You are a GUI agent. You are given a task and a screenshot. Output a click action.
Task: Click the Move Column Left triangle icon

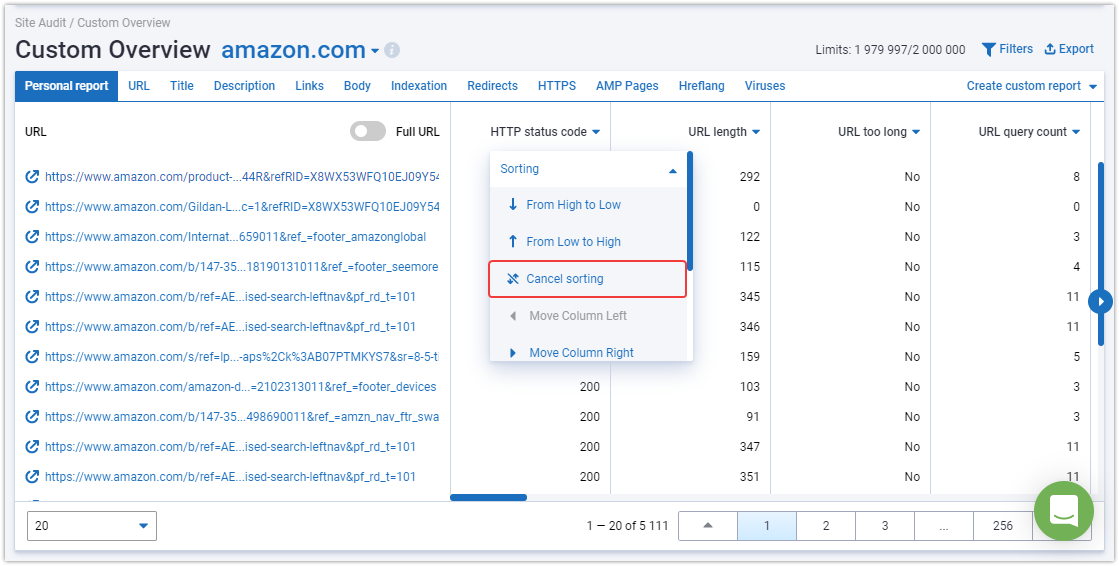pyautogui.click(x=512, y=316)
